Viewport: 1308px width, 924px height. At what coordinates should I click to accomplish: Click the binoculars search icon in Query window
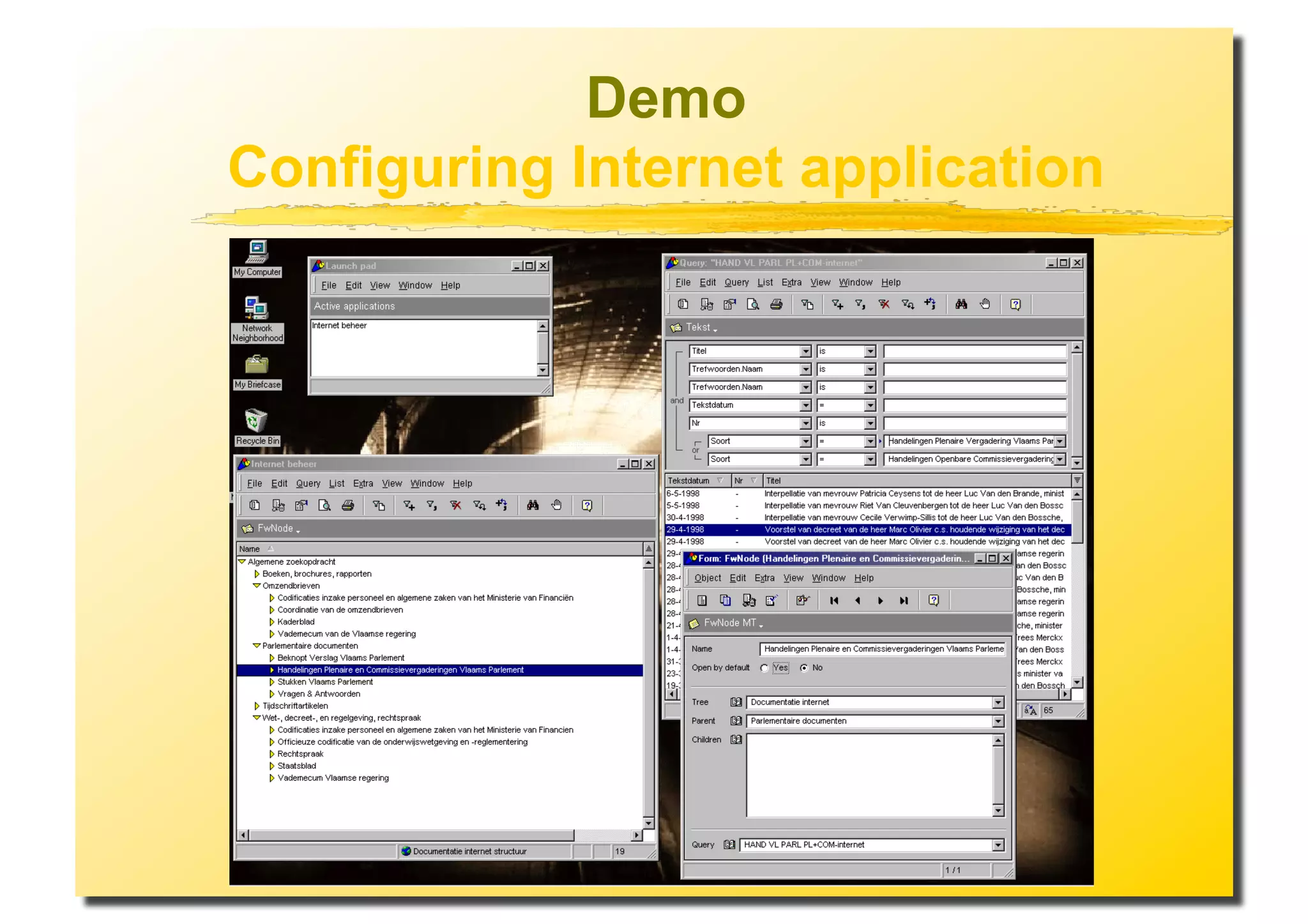(x=961, y=305)
